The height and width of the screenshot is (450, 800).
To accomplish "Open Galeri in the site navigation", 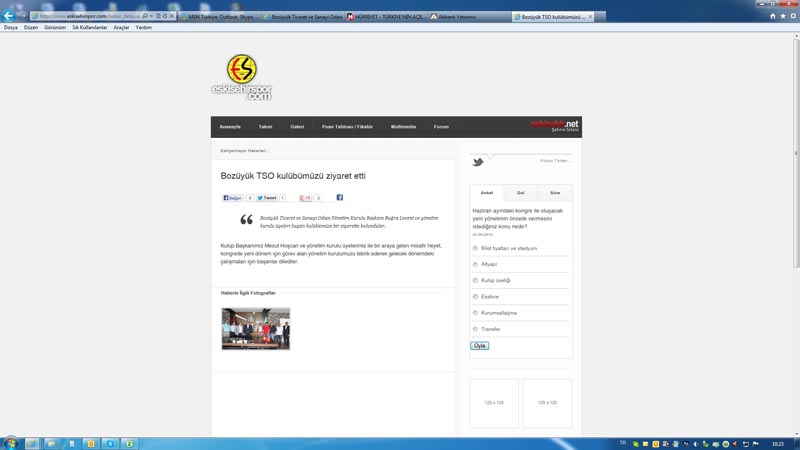I will click(x=297, y=127).
